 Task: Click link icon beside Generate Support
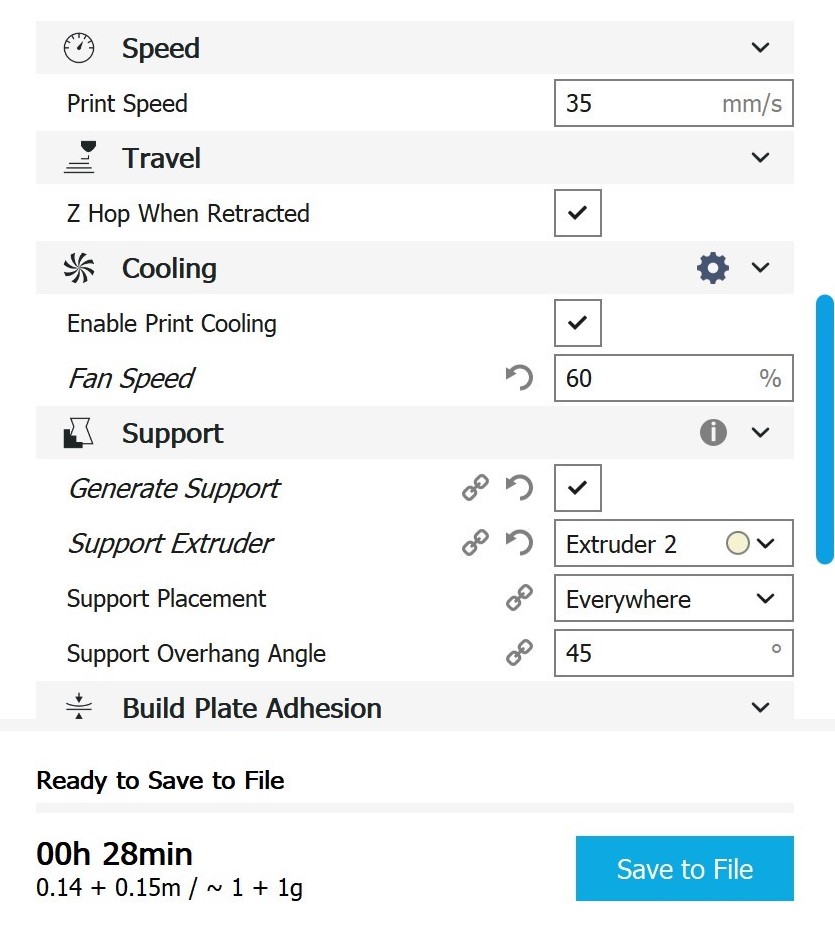[x=475, y=488]
